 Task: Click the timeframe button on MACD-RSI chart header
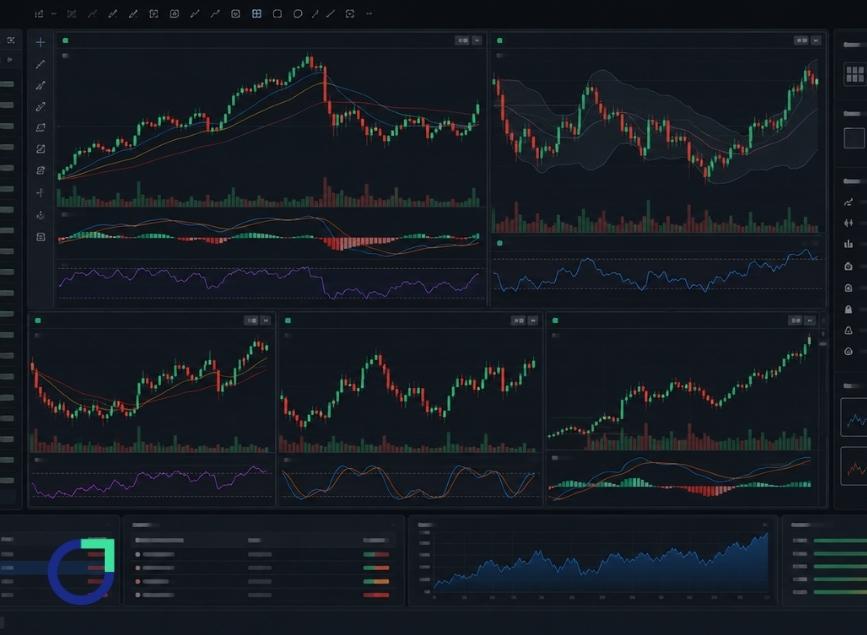462,40
